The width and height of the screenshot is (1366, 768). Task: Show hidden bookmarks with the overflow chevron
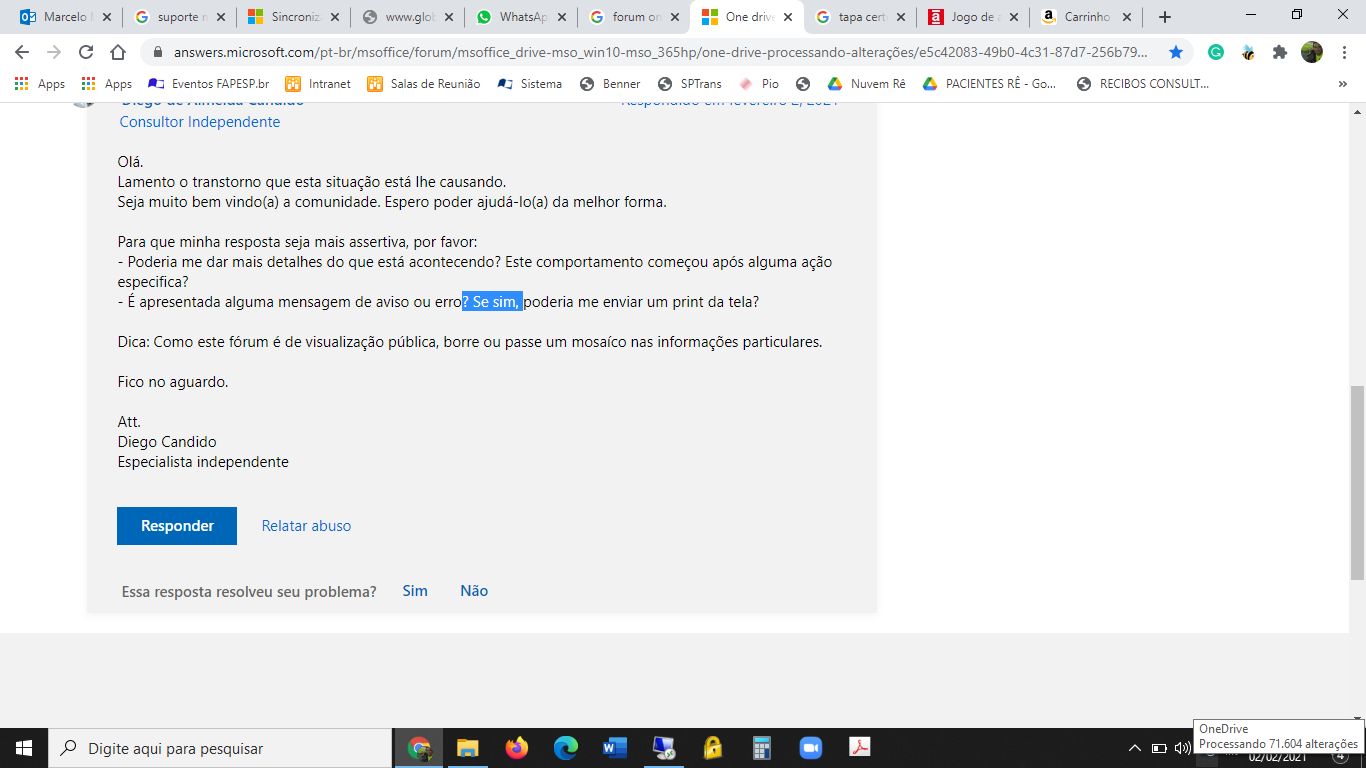(x=1342, y=84)
